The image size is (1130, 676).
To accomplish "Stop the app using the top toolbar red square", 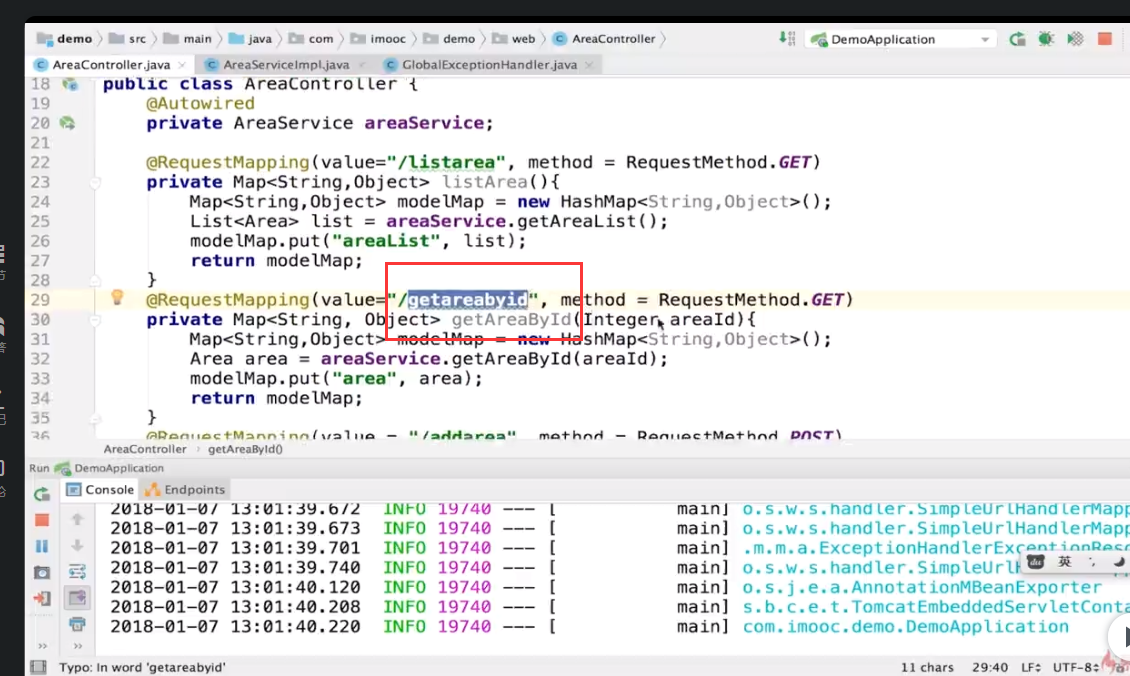I will [1104, 38].
